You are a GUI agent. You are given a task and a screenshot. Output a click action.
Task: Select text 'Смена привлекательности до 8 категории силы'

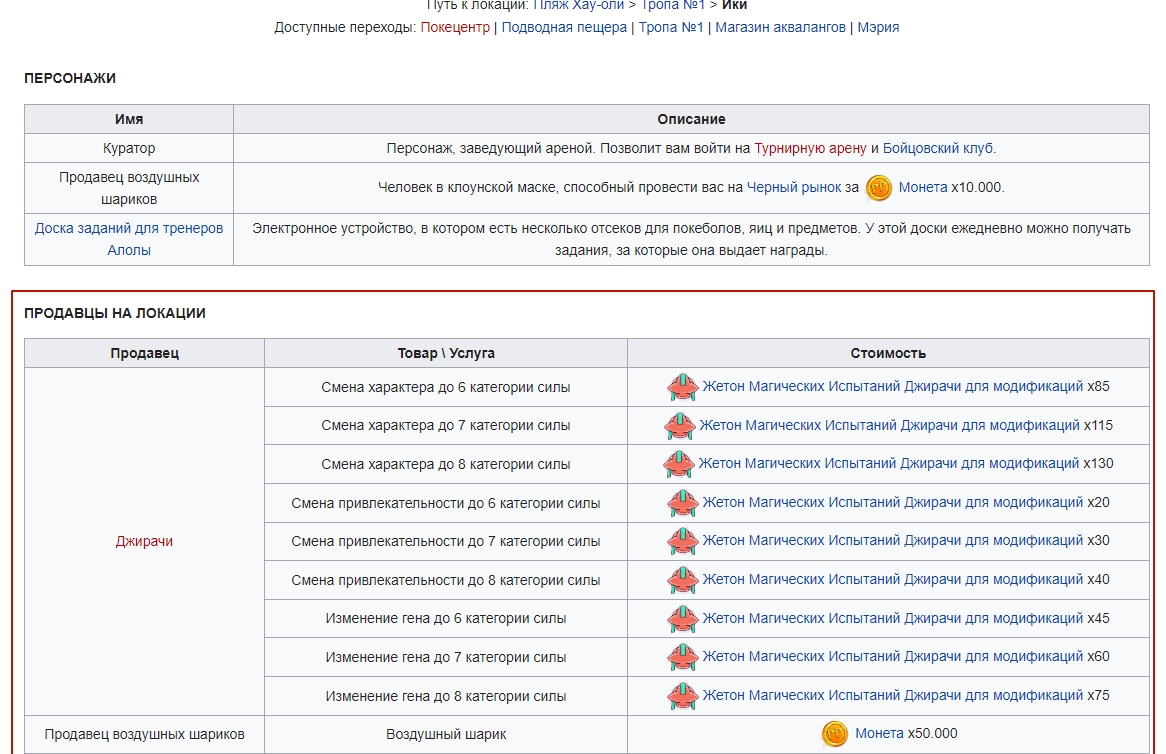click(x=445, y=580)
